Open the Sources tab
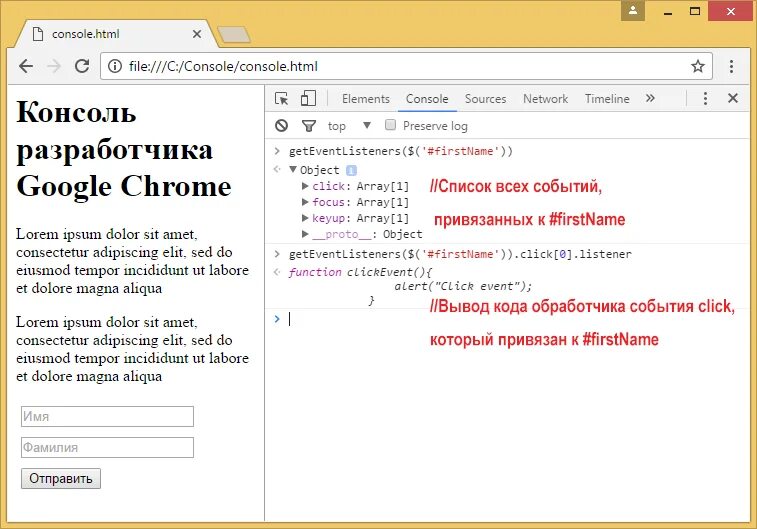This screenshot has height=529, width=757. (485, 99)
